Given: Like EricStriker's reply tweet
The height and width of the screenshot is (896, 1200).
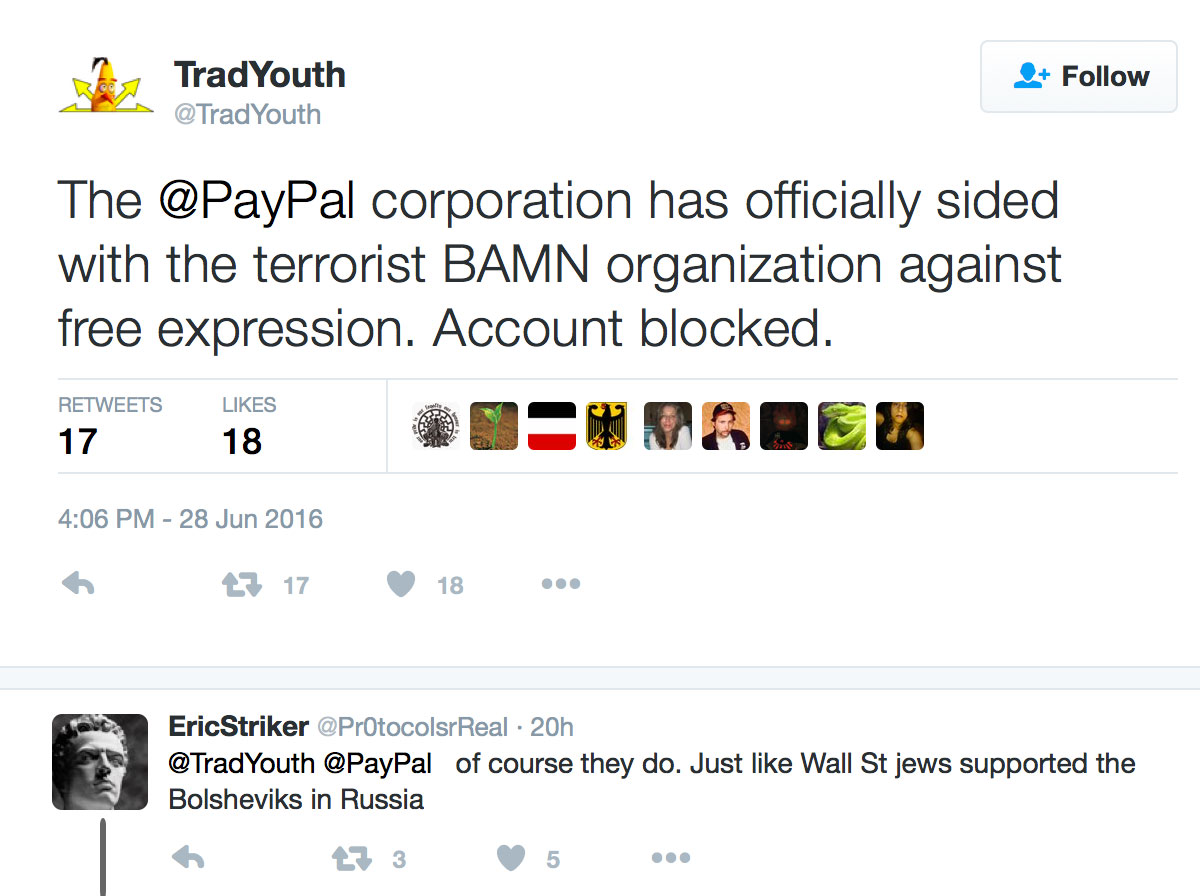Looking at the screenshot, I should click(x=511, y=858).
